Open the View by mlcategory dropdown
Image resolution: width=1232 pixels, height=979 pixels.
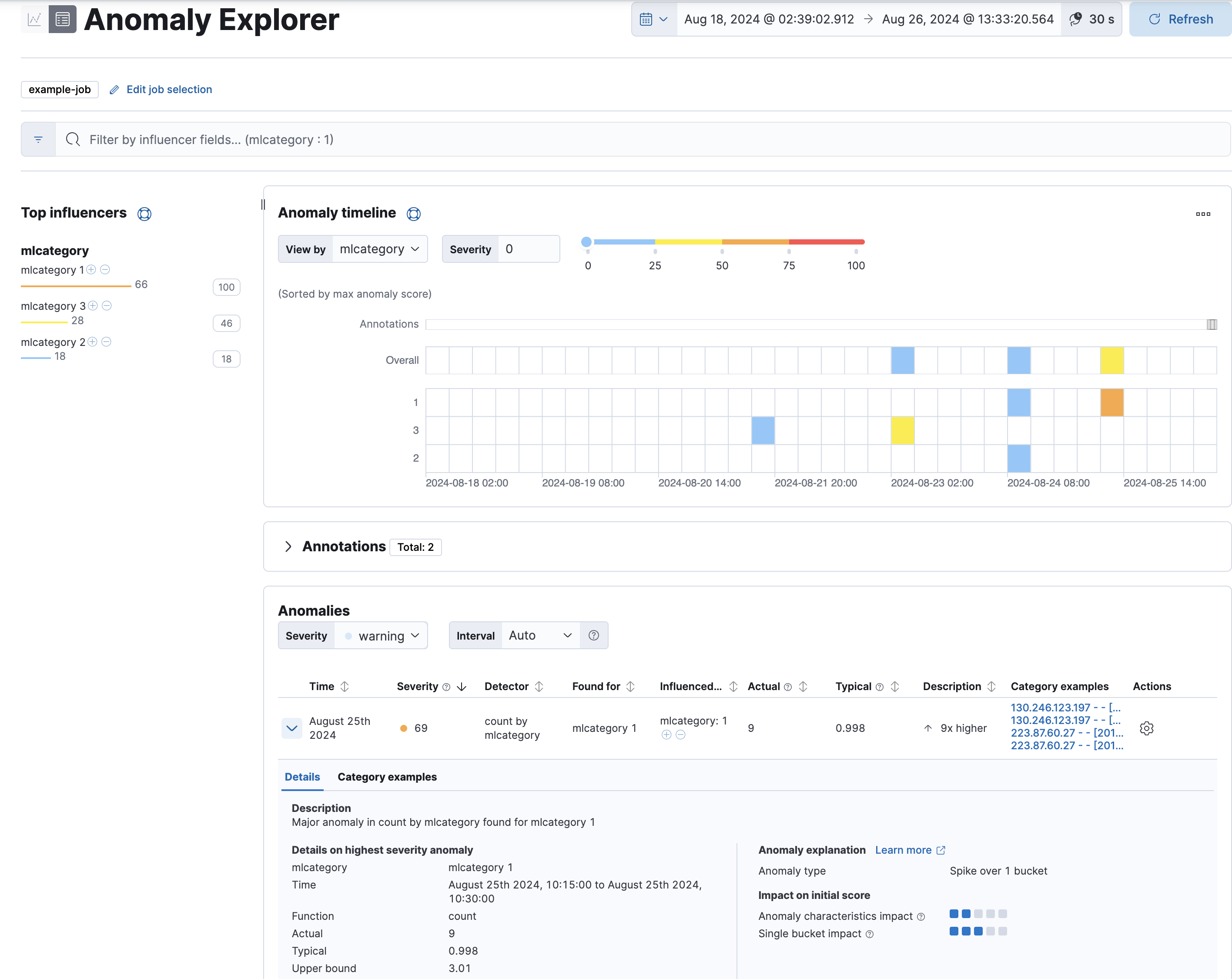[379, 248]
